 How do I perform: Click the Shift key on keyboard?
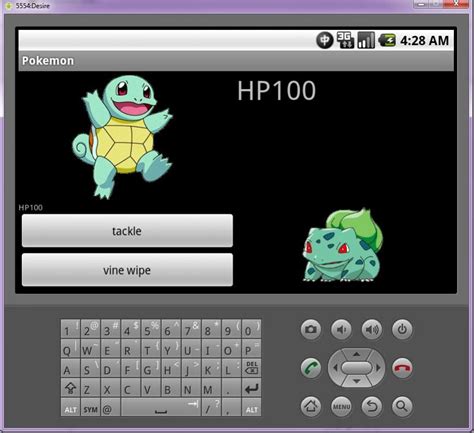70,388
